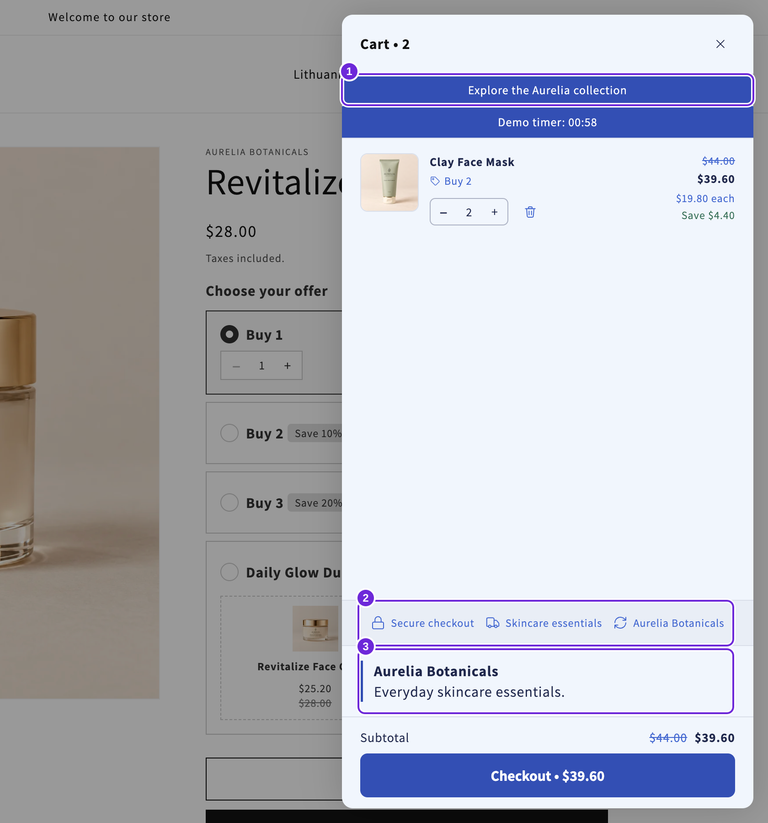
Task: Select the Buy 2 offer radio button
Action: click(229, 433)
